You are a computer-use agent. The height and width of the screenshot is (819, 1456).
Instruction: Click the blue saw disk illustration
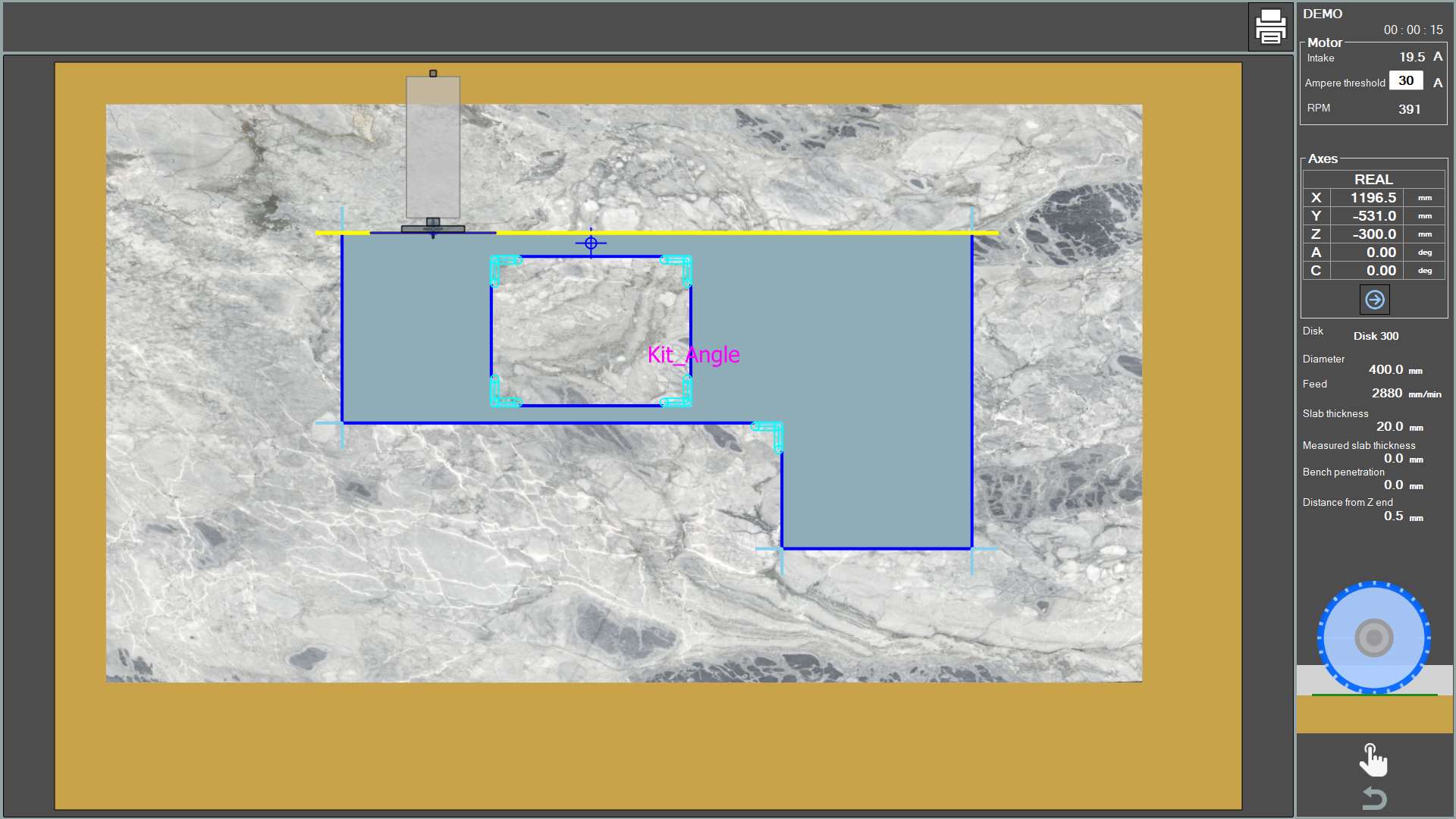pyautogui.click(x=1373, y=638)
